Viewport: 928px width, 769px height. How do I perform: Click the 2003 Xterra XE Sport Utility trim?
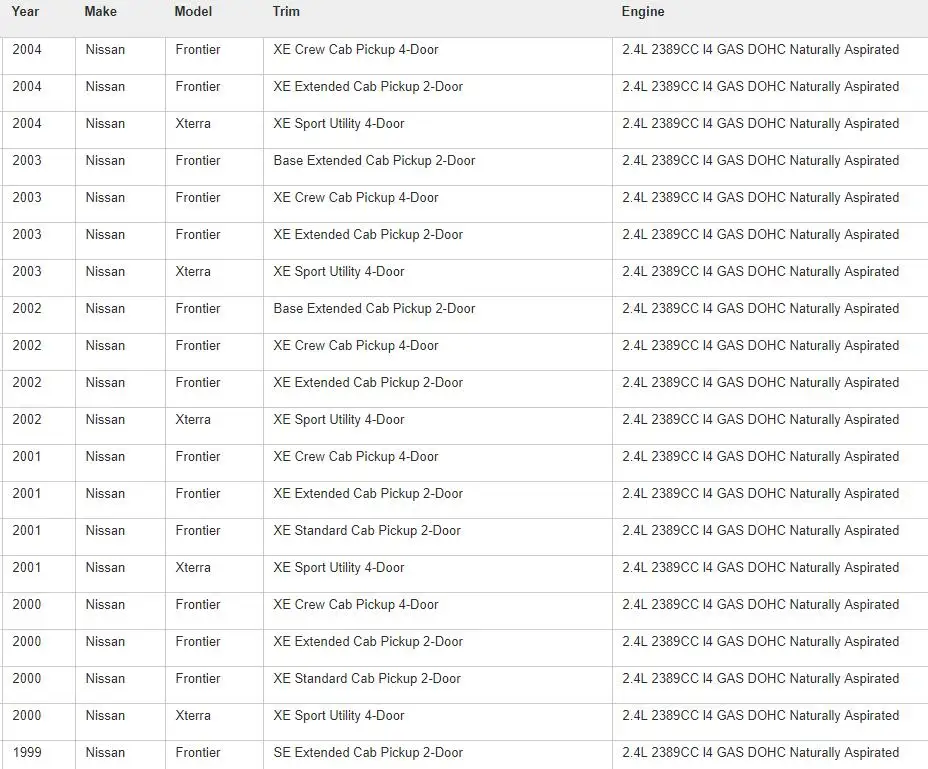pos(339,272)
